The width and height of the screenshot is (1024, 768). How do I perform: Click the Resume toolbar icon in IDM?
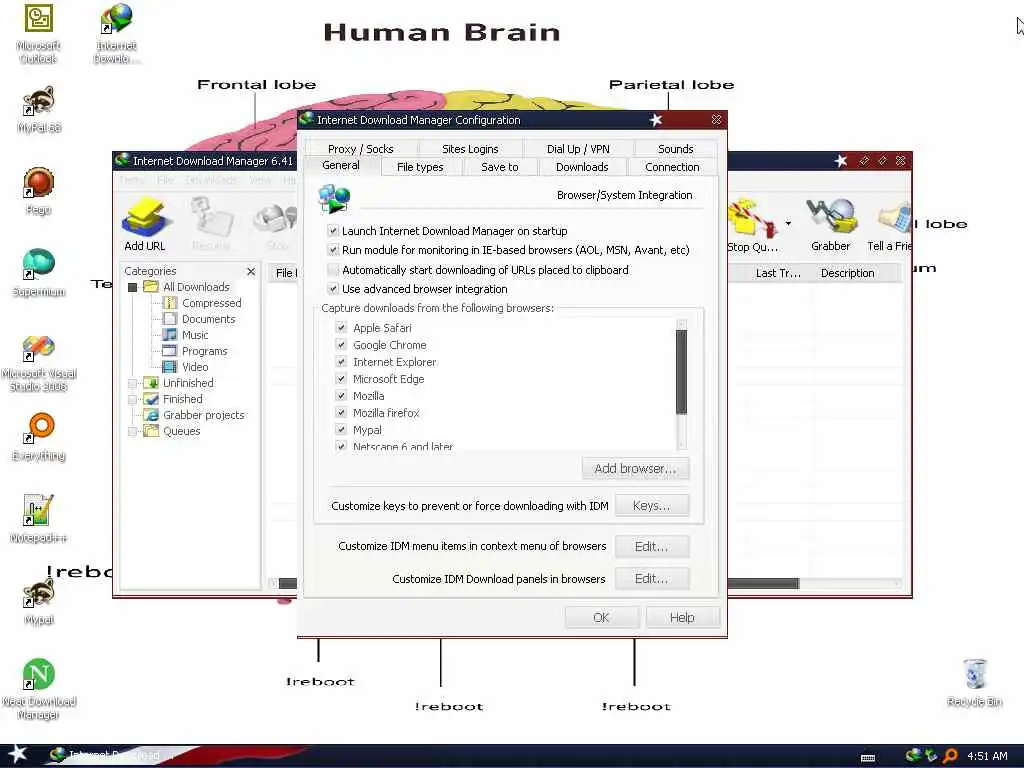[x=211, y=225]
